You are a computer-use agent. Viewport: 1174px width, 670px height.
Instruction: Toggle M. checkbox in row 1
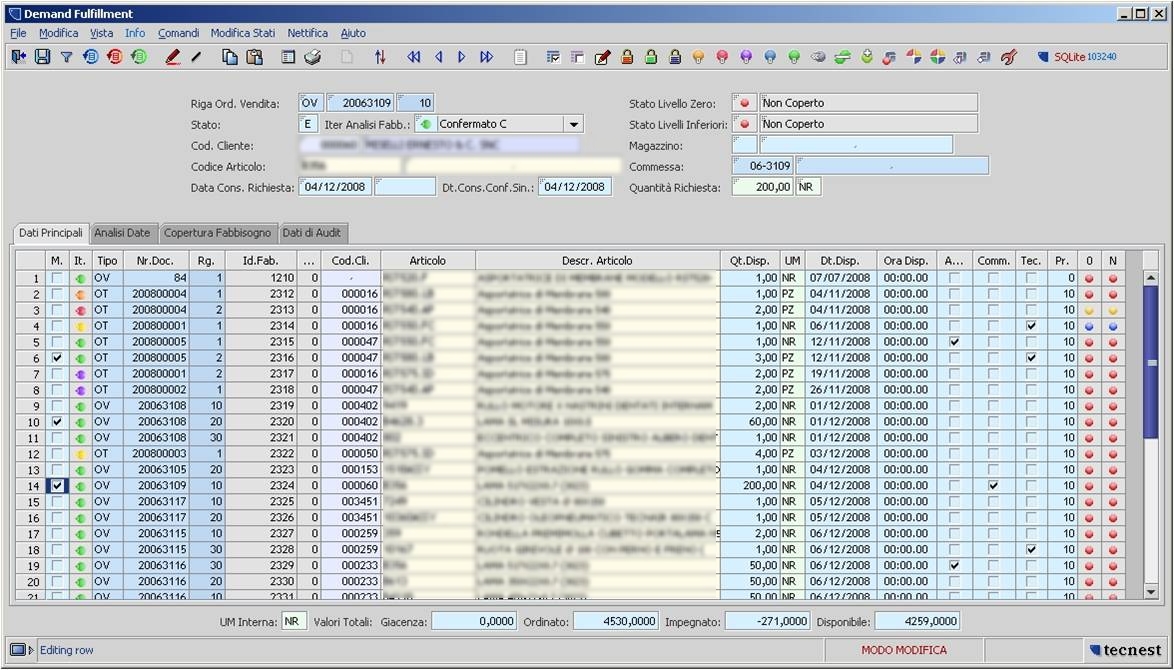[57, 278]
